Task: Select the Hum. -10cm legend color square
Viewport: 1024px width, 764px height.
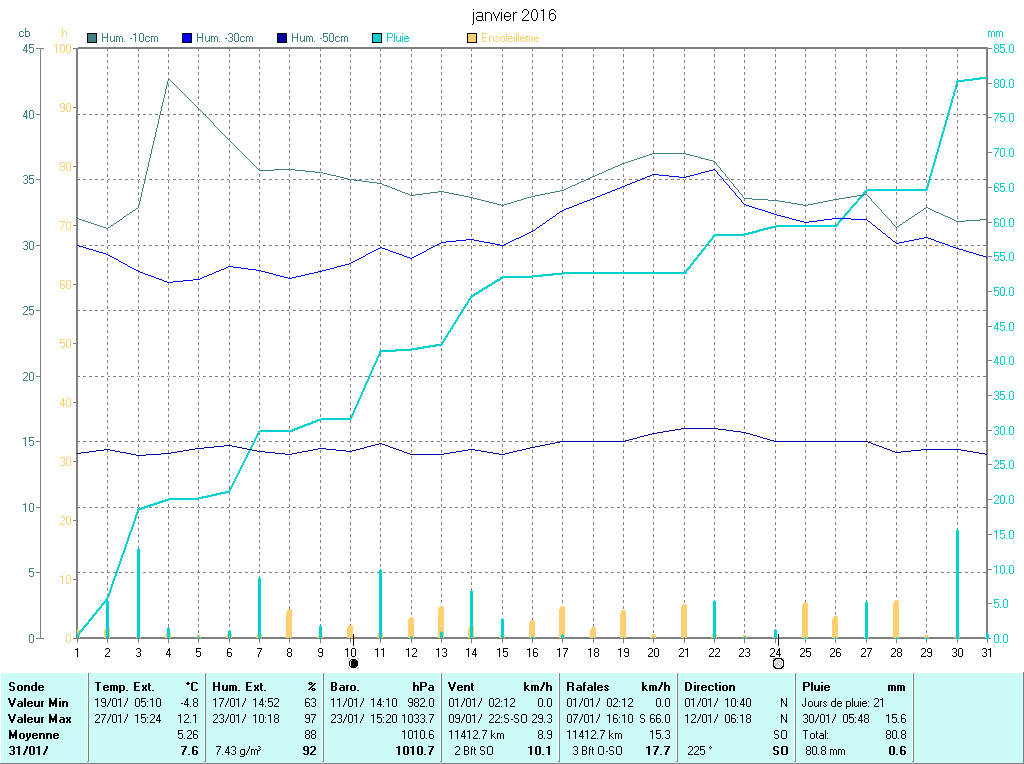Action: [93, 38]
